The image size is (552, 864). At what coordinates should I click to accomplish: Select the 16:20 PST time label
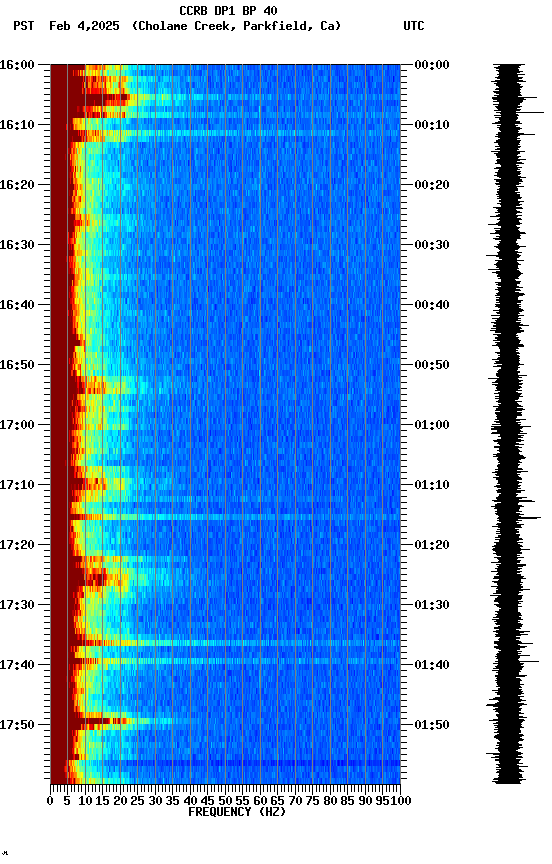pos(17,185)
